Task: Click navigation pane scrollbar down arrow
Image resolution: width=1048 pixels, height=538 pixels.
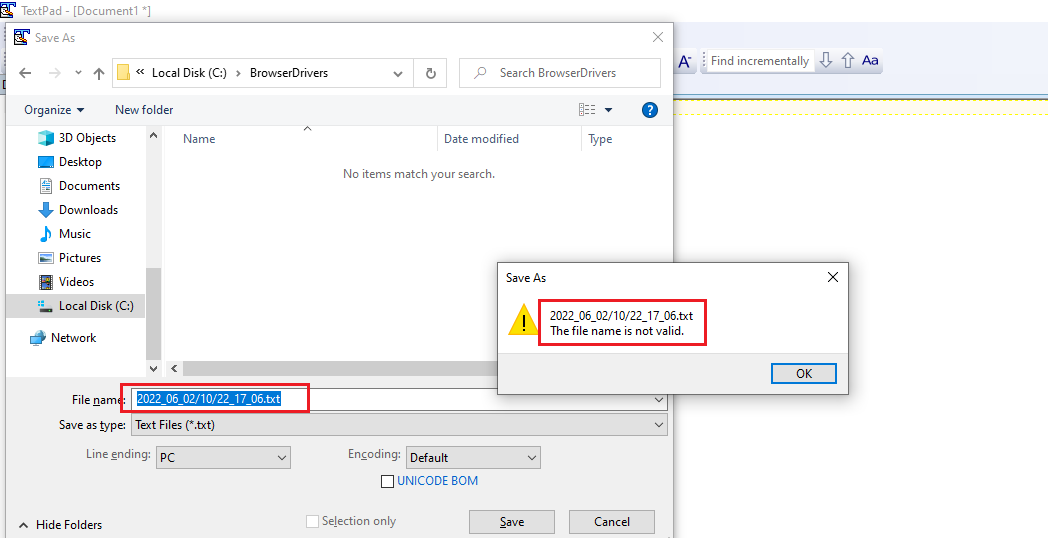Action: click(x=153, y=368)
